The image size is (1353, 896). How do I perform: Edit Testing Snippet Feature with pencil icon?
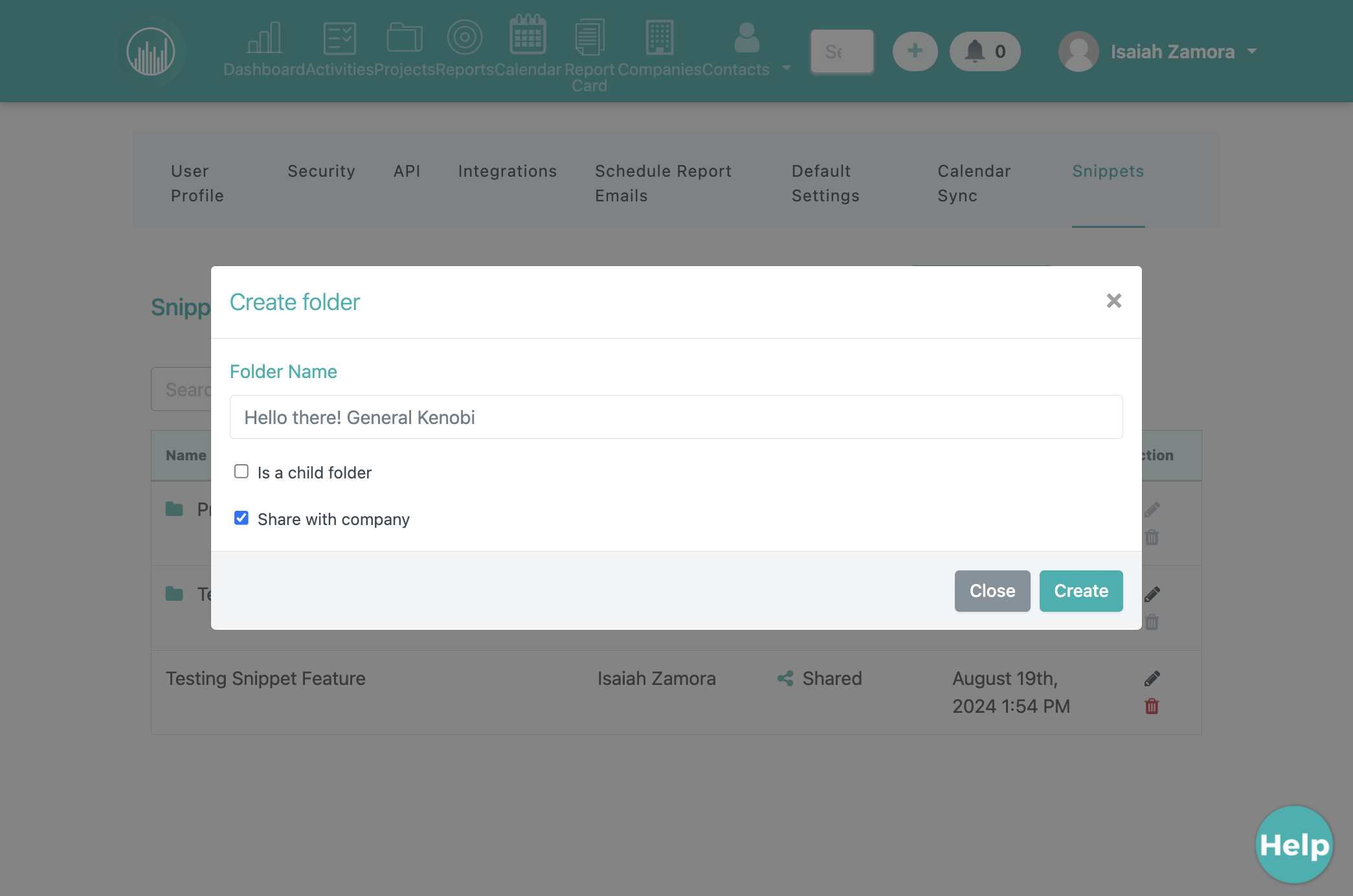(1152, 678)
